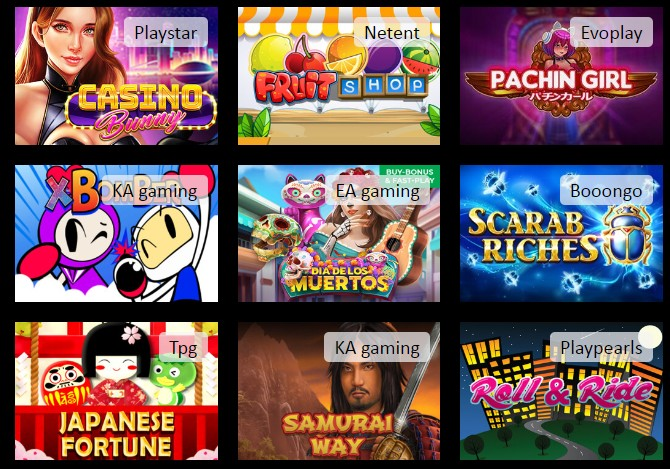Click the Playpearls provider tag
Viewport: 670px width, 469px height.
click(601, 348)
